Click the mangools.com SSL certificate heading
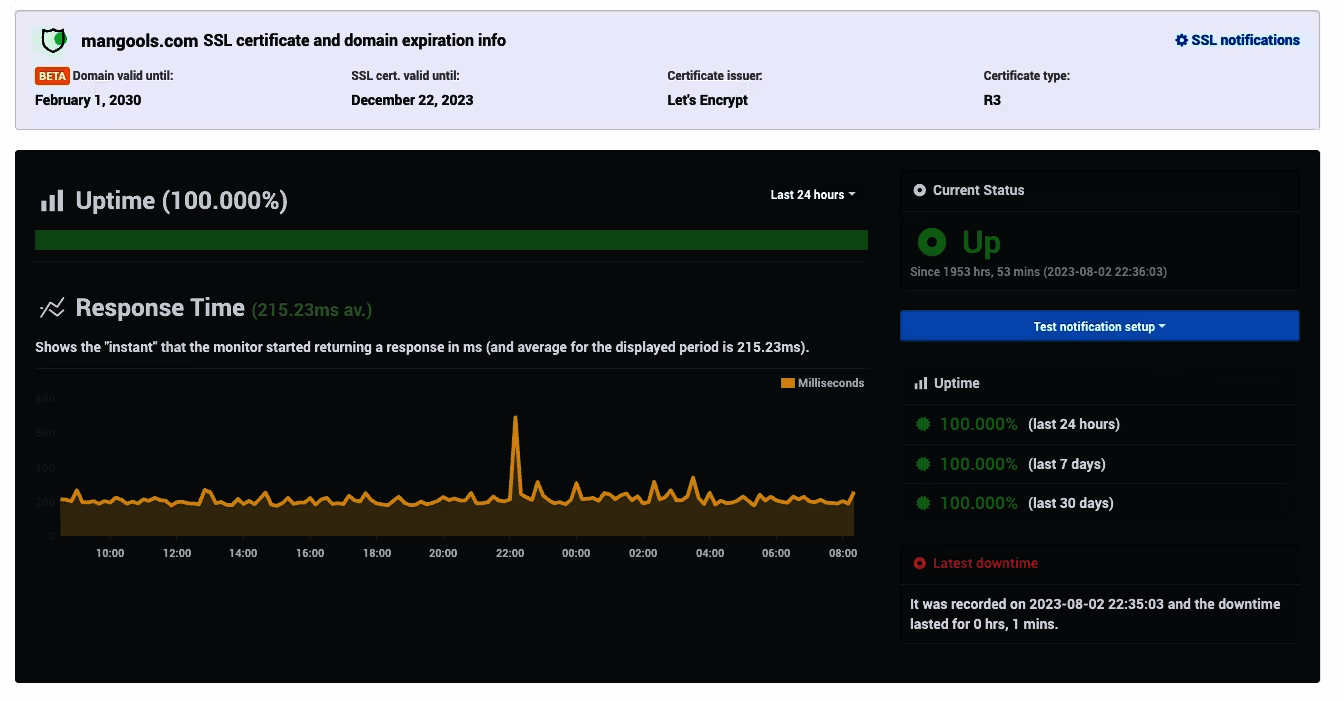The height and width of the screenshot is (701, 1344). [x=293, y=41]
